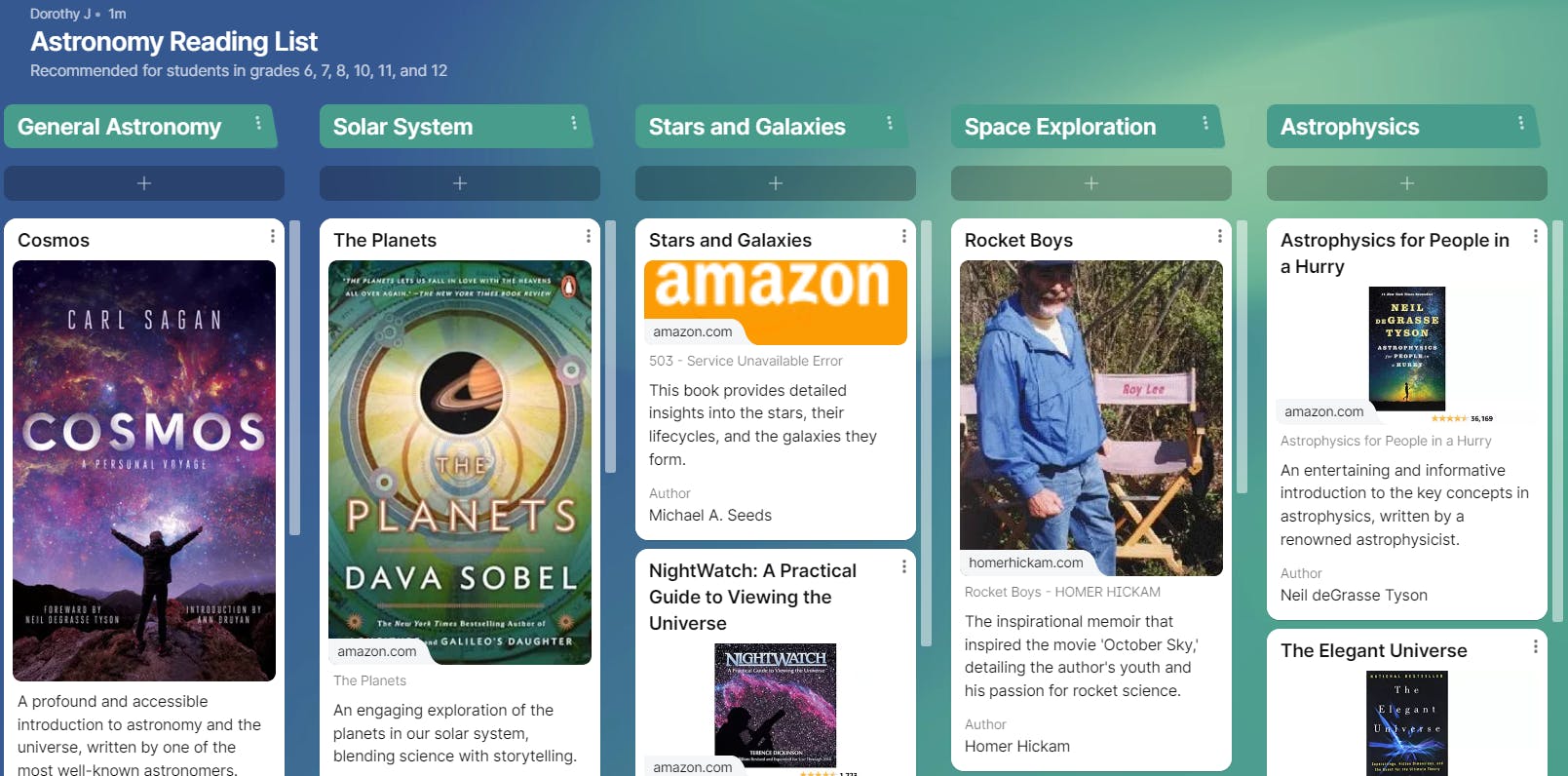This screenshot has width=1568, height=776.
Task: Click the 'An engaging exploration of the planets' description
Action: (x=455, y=733)
